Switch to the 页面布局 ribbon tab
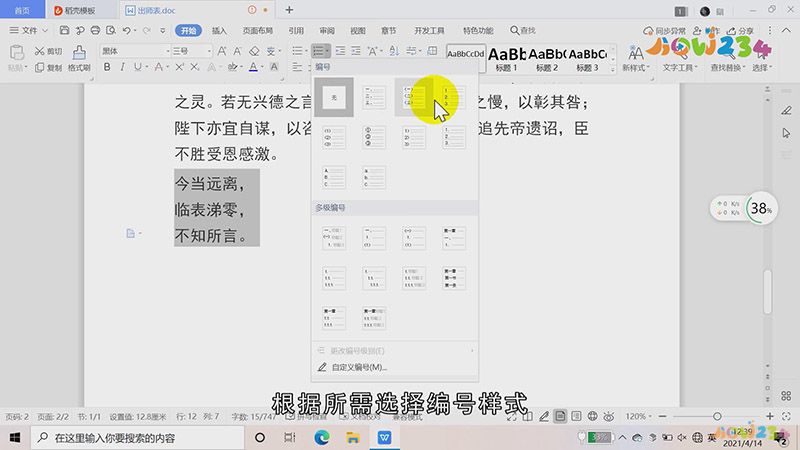The width and height of the screenshot is (800, 450). click(258, 31)
